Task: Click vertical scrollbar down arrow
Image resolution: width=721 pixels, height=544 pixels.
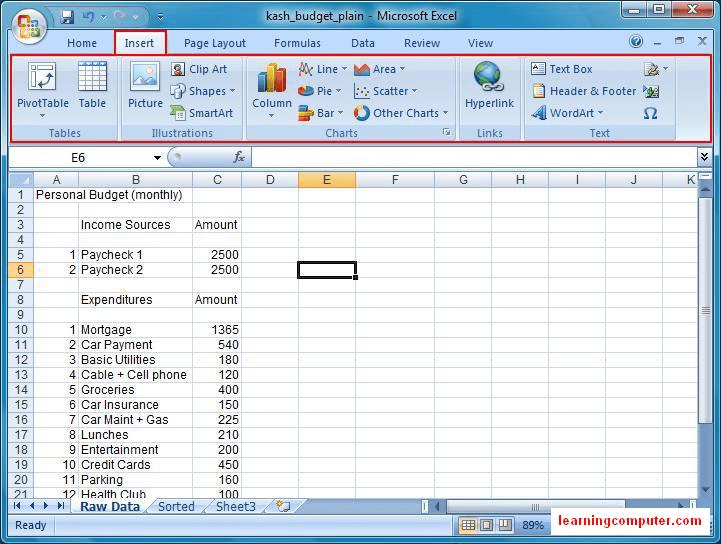Action: [x=705, y=490]
